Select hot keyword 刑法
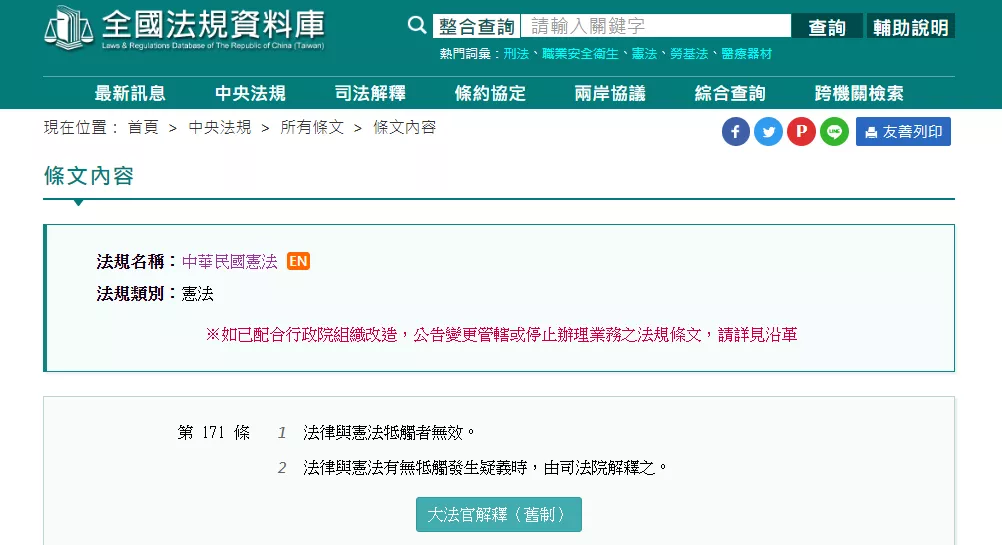The width and height of the screenshot is (1002, 545). pos(516,54)
